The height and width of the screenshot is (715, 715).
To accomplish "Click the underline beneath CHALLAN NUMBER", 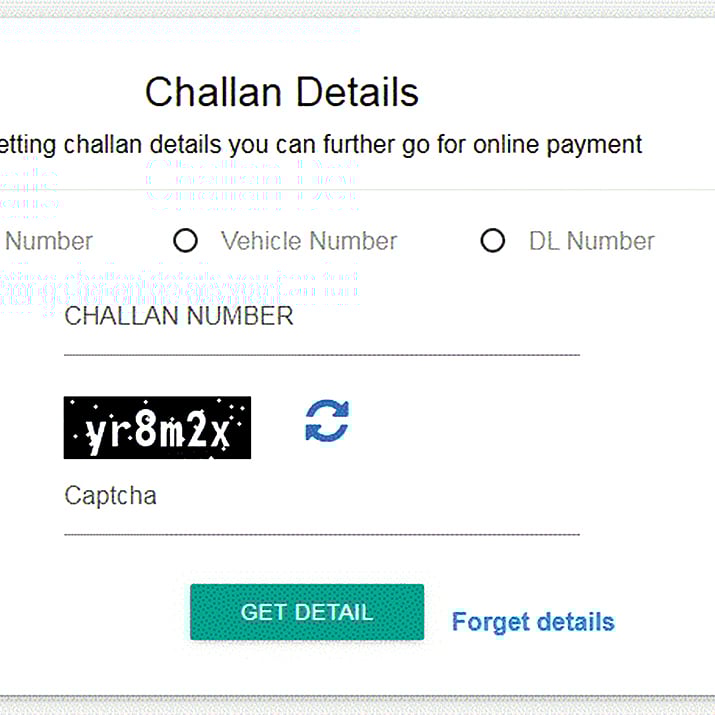I will [x=320, y=354].
